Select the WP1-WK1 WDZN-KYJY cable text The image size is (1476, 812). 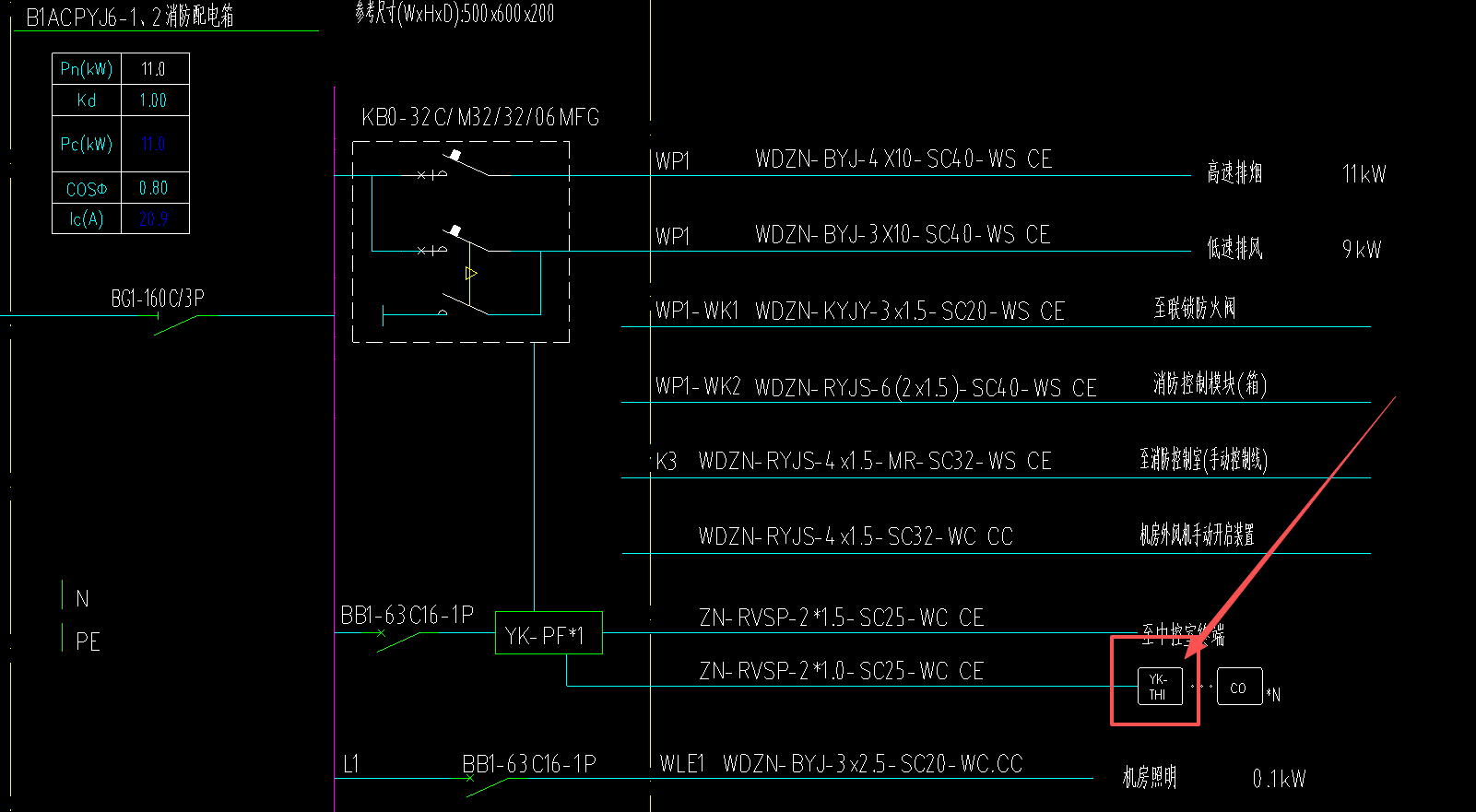pos(860,311)
